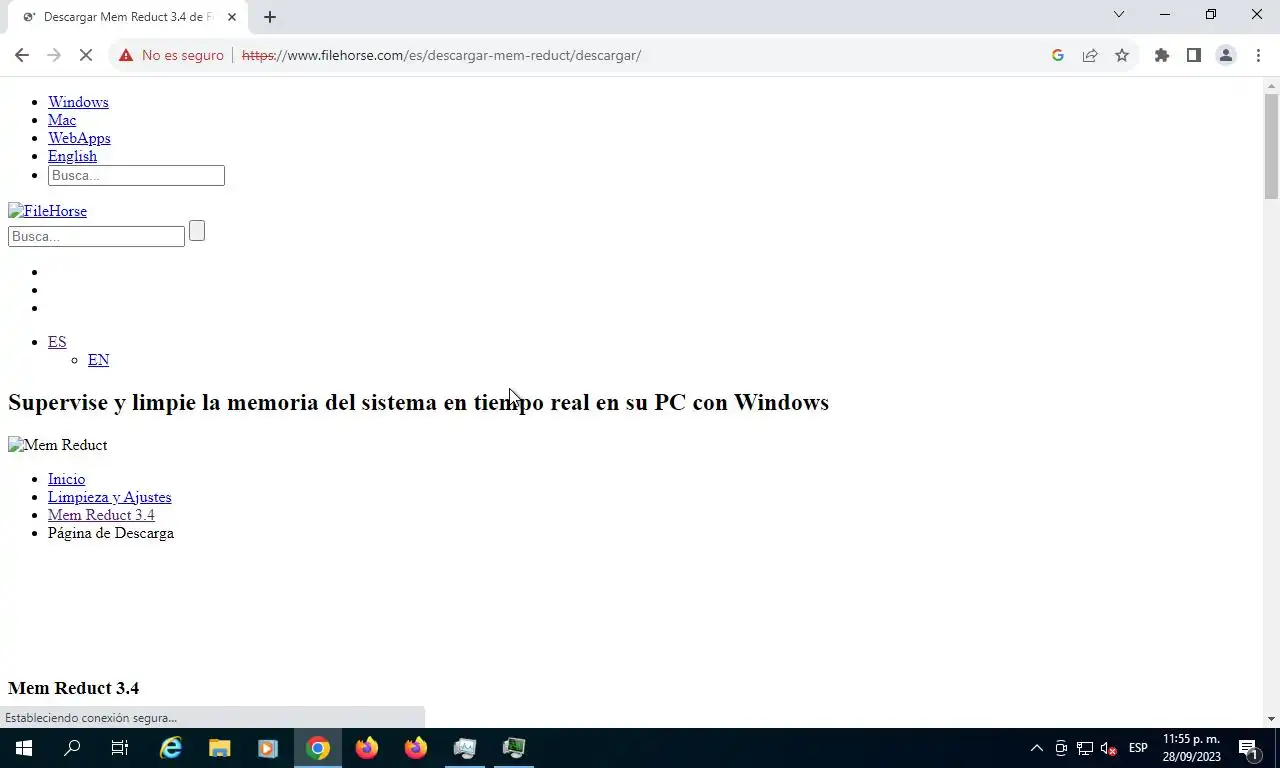Stop loading the page
Screen dimensions: 1280x768
pyautogui.click(x=86, y=55)
